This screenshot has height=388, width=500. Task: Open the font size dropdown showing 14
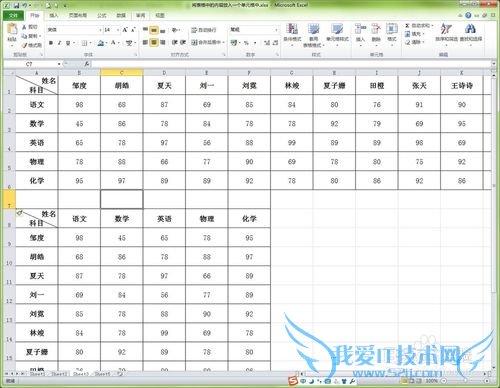point(118,30)
